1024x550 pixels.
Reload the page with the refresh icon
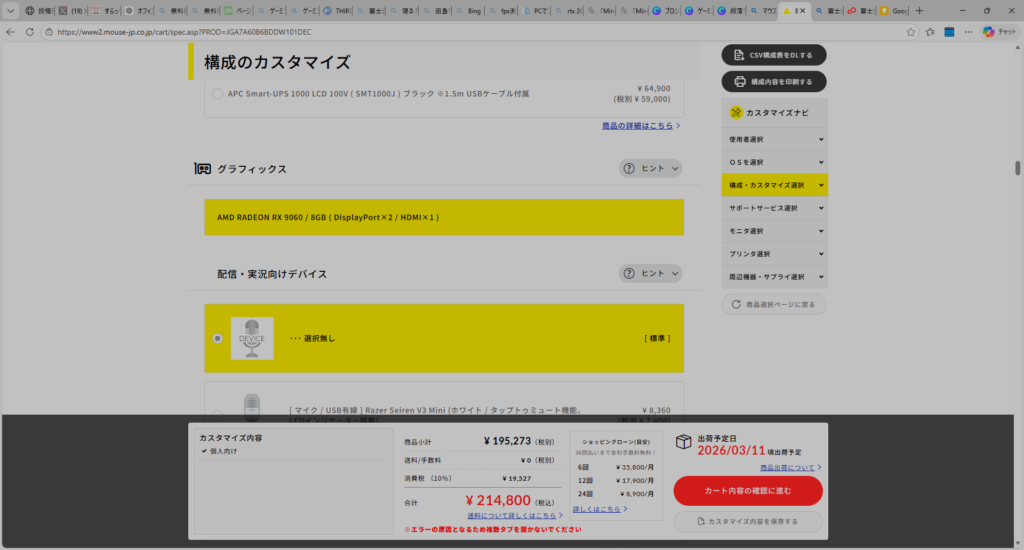30,32
